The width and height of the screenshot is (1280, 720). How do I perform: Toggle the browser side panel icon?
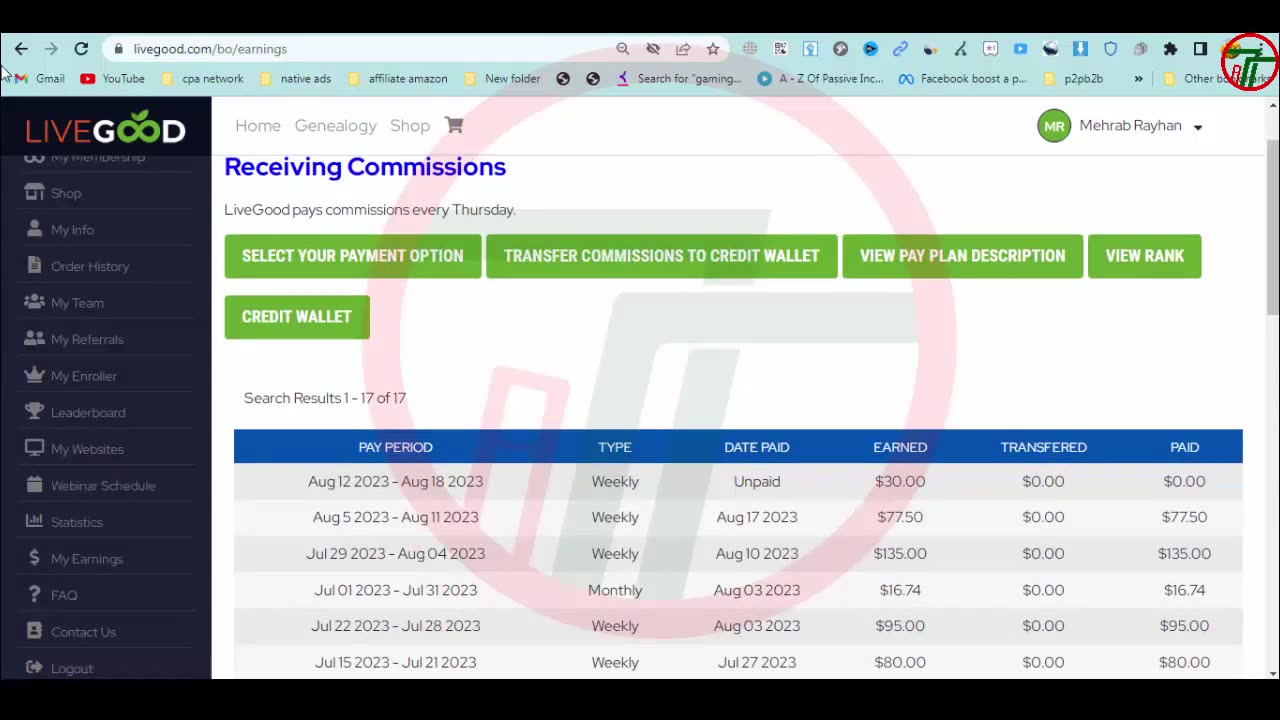click(x=1200, y=49)
